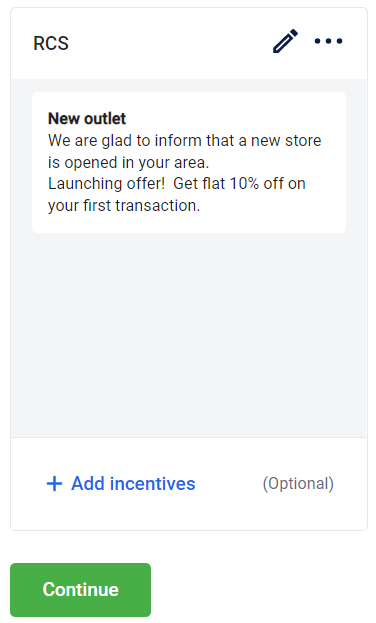Click the plus icon beside Add incentives

pos(54,484)
